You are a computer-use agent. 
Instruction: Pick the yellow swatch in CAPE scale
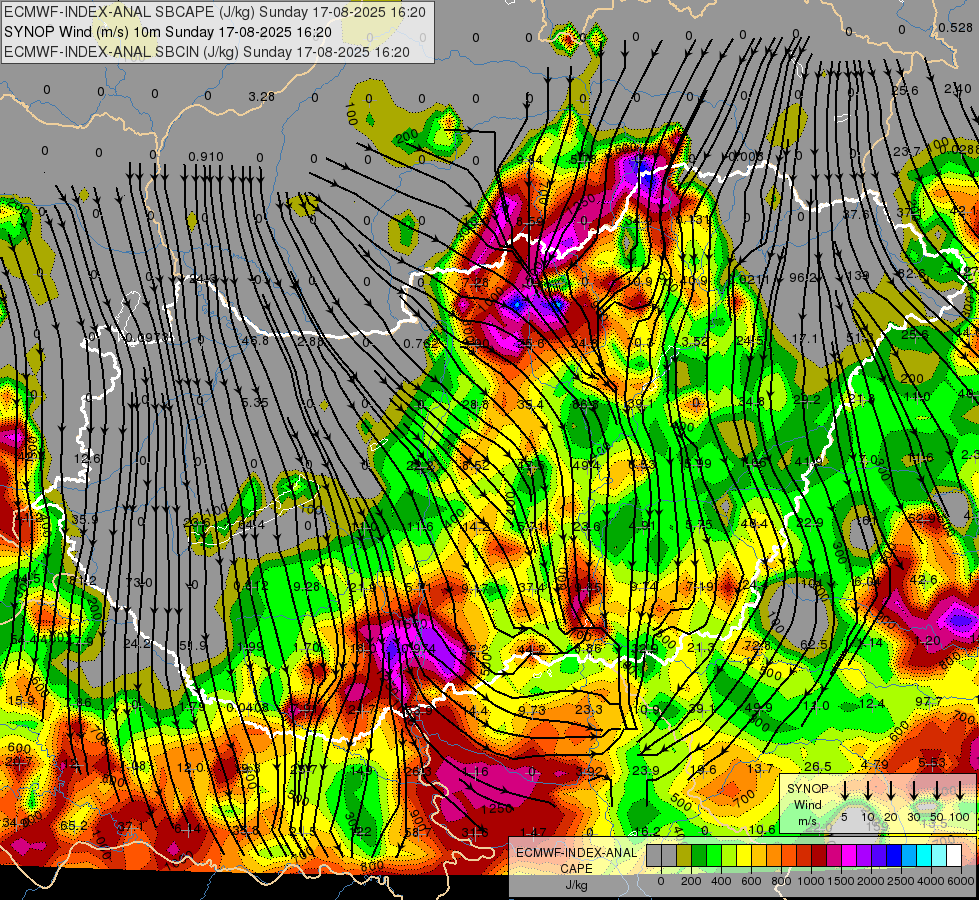[744, 856]
